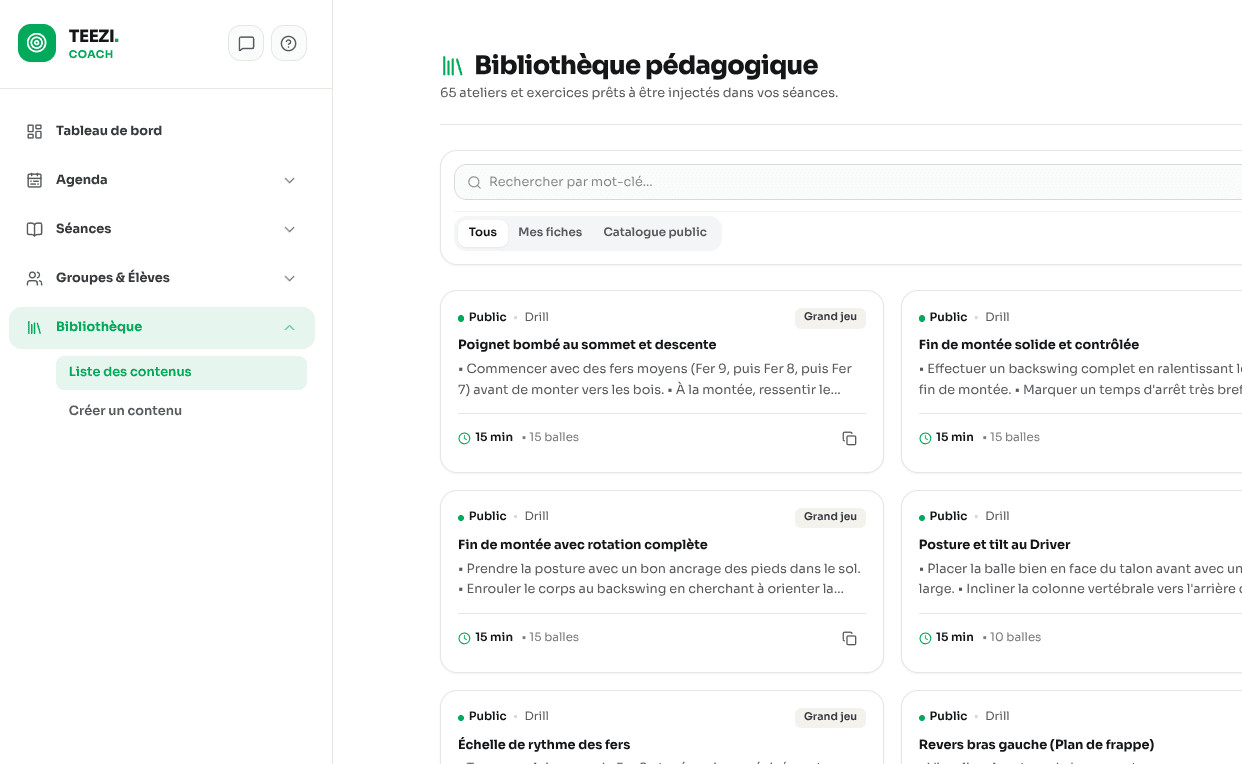Click the Agenda calendar icon
This screenshot has width=1242, height=764.
35,180
